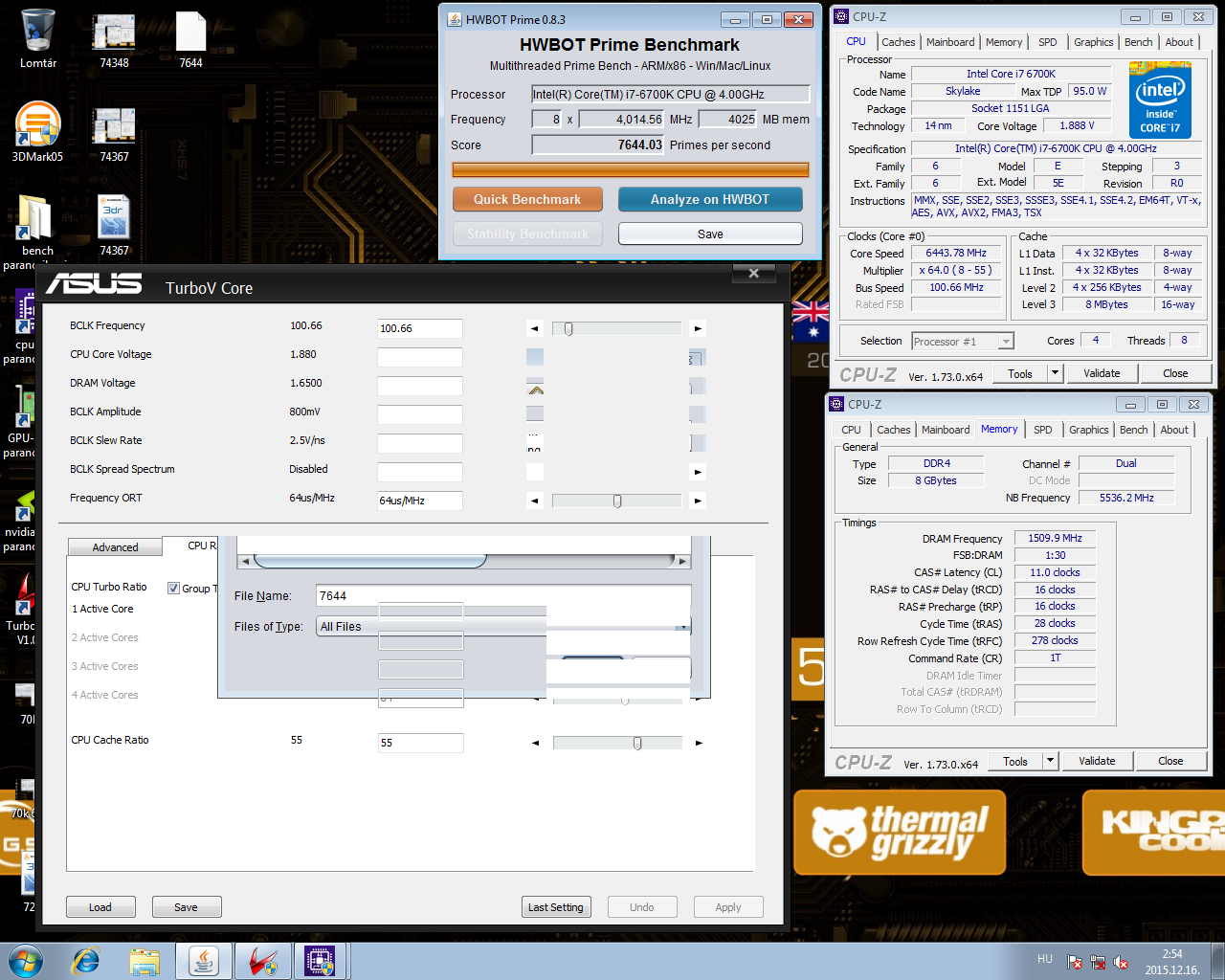Open the Action Center flag in tray

pos(1075,963)
